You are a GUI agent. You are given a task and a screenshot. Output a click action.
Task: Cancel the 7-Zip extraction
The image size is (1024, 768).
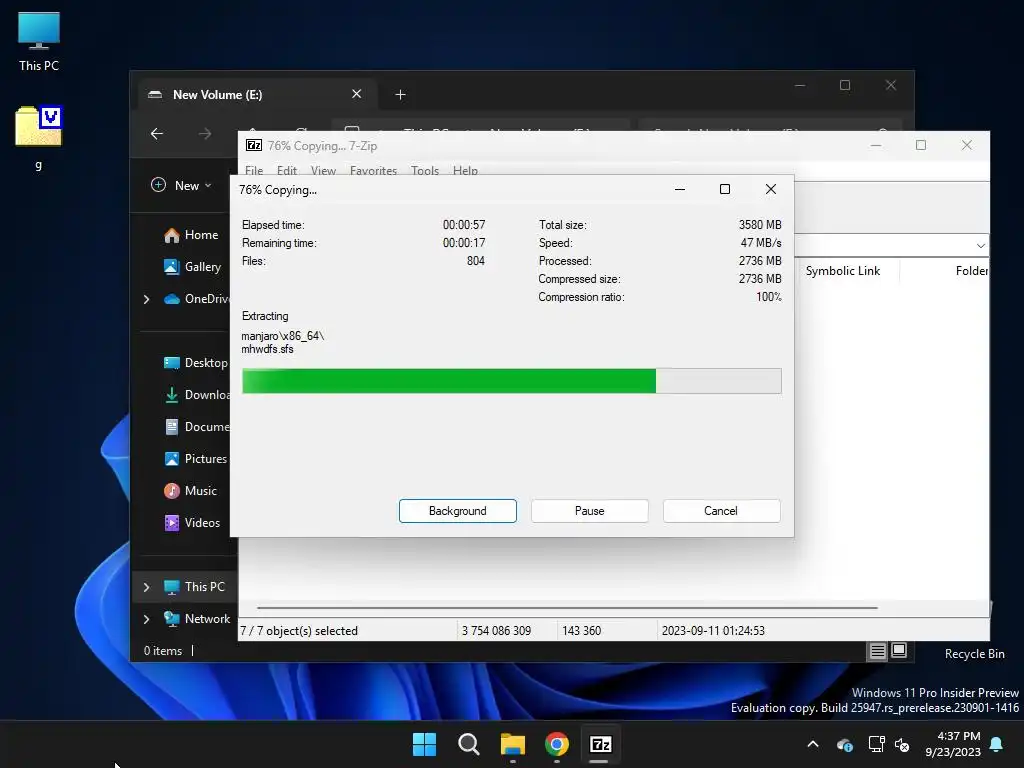(721, 511)
